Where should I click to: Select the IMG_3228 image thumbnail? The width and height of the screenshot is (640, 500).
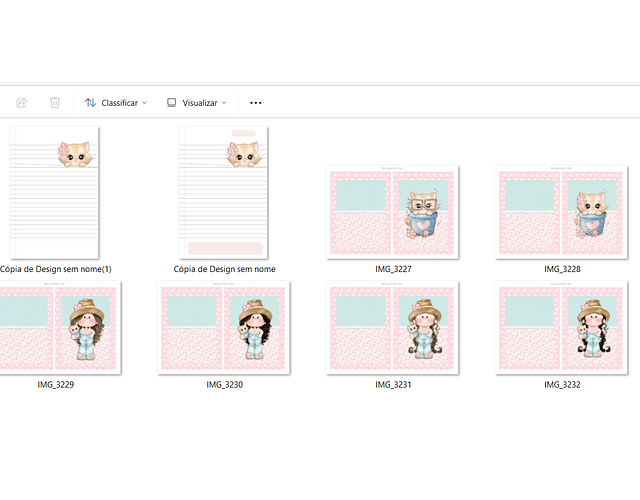click(x=562, y=212)
